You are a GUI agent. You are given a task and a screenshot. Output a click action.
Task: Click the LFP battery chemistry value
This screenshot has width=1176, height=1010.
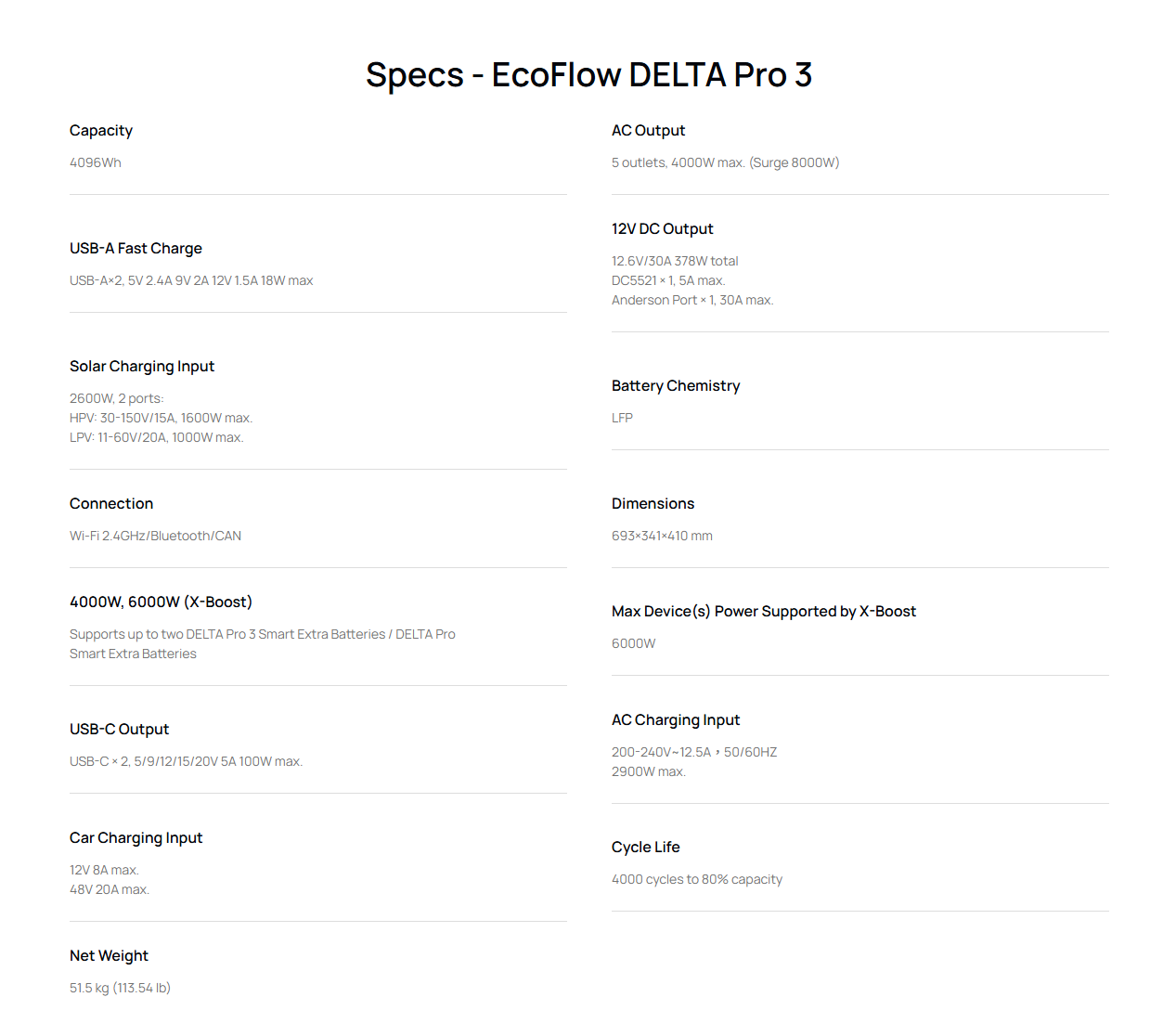coord(622,418)
